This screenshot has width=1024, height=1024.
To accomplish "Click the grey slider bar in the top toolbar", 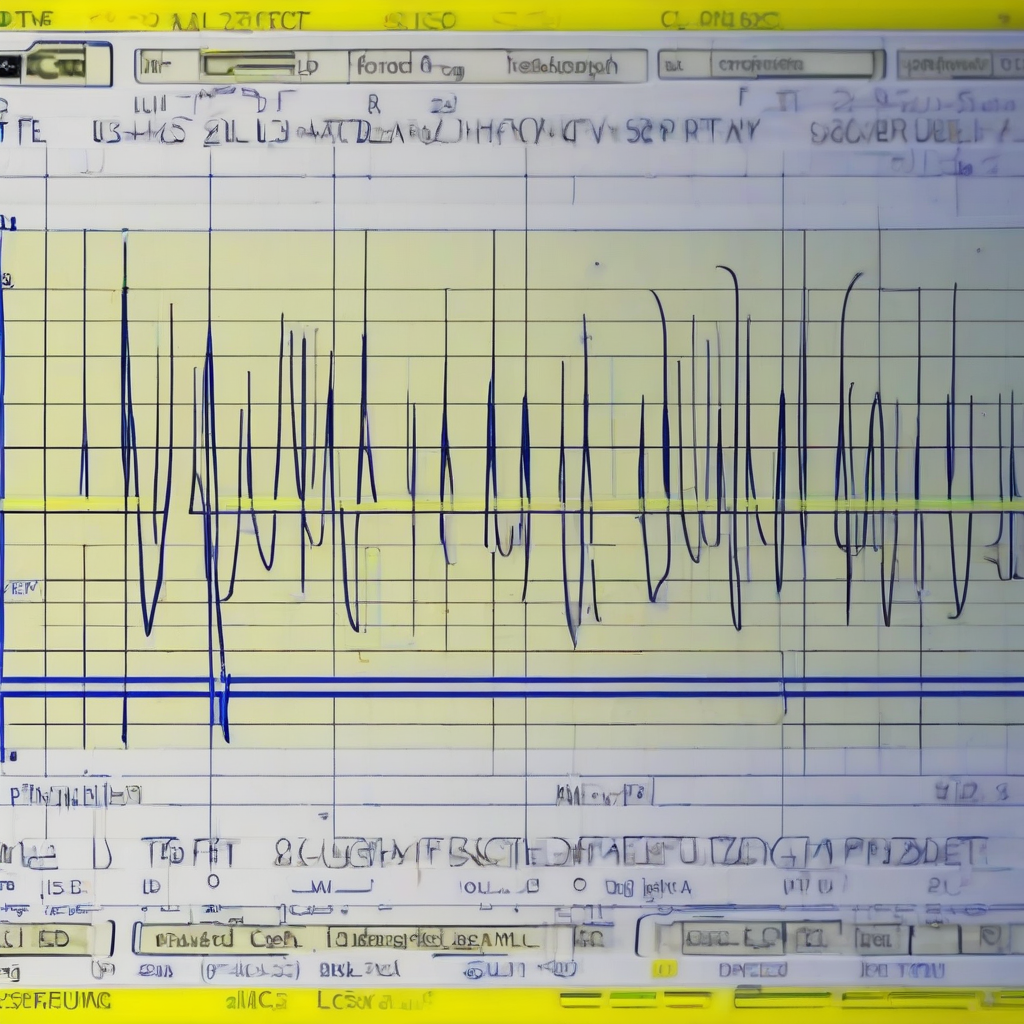I will coord(250,65).
